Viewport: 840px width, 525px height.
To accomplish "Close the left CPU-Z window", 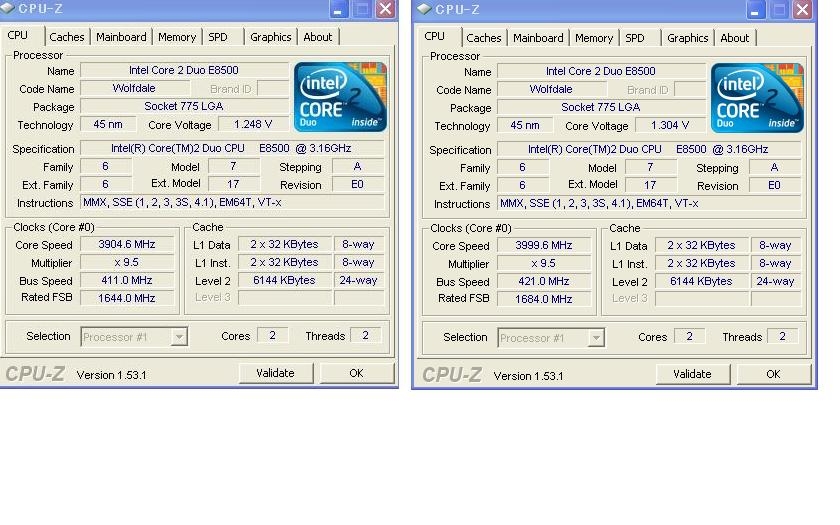I will (x=385, y=9).
